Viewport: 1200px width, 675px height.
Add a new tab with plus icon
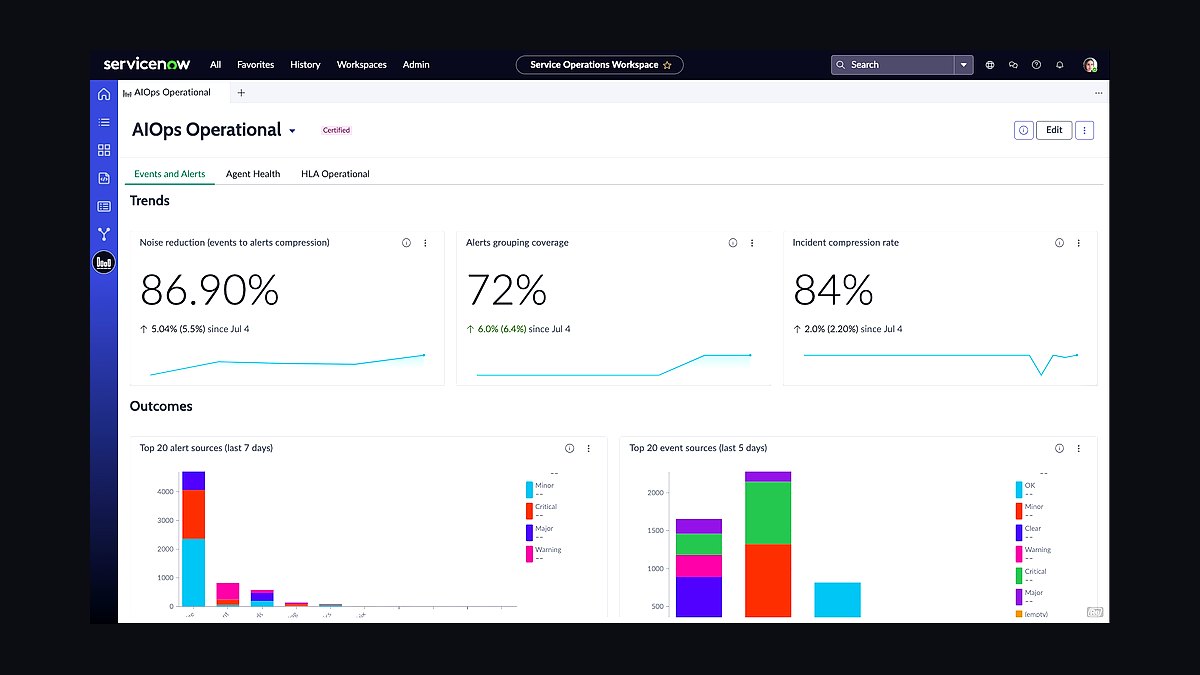241,93
